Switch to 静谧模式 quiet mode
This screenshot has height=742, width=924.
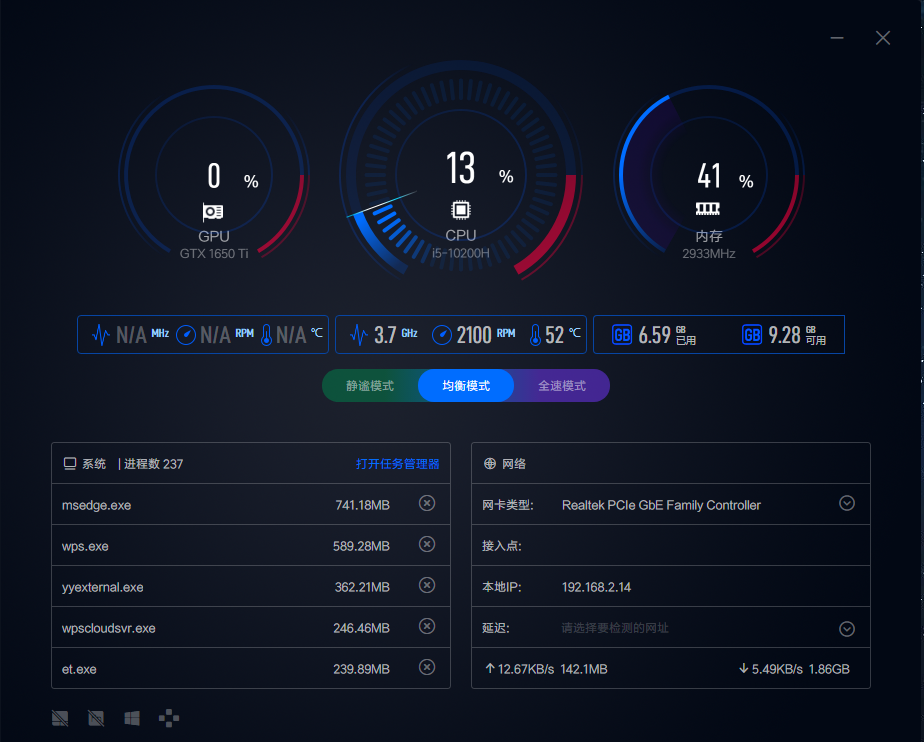pos(370,386)
